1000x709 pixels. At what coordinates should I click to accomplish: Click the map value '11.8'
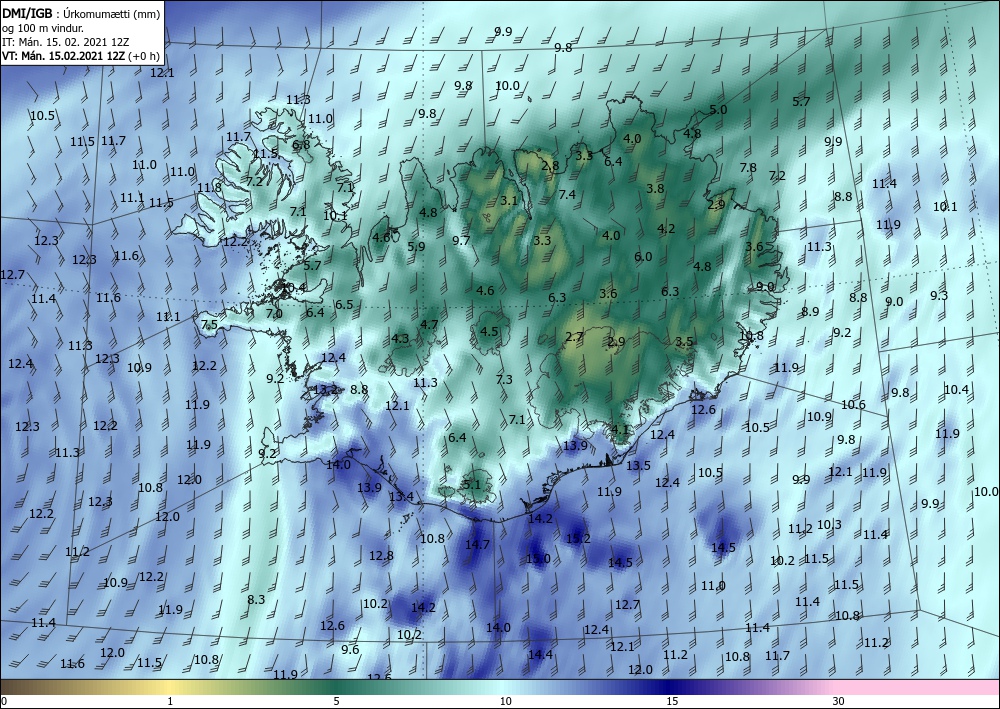pyautogui.click(x=209, y=187)
